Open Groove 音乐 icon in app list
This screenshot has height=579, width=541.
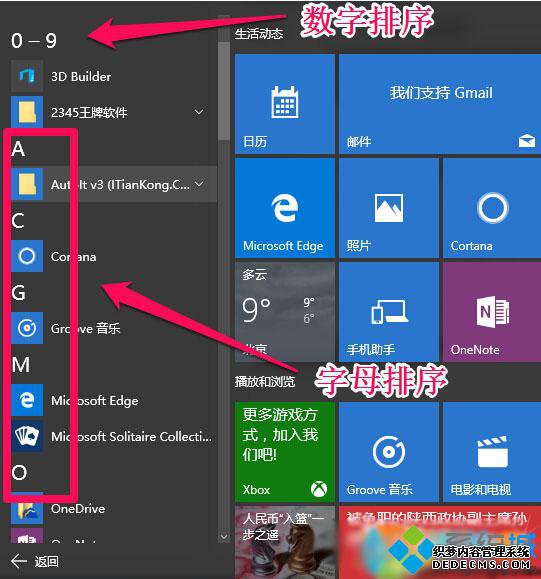(27, 328)
